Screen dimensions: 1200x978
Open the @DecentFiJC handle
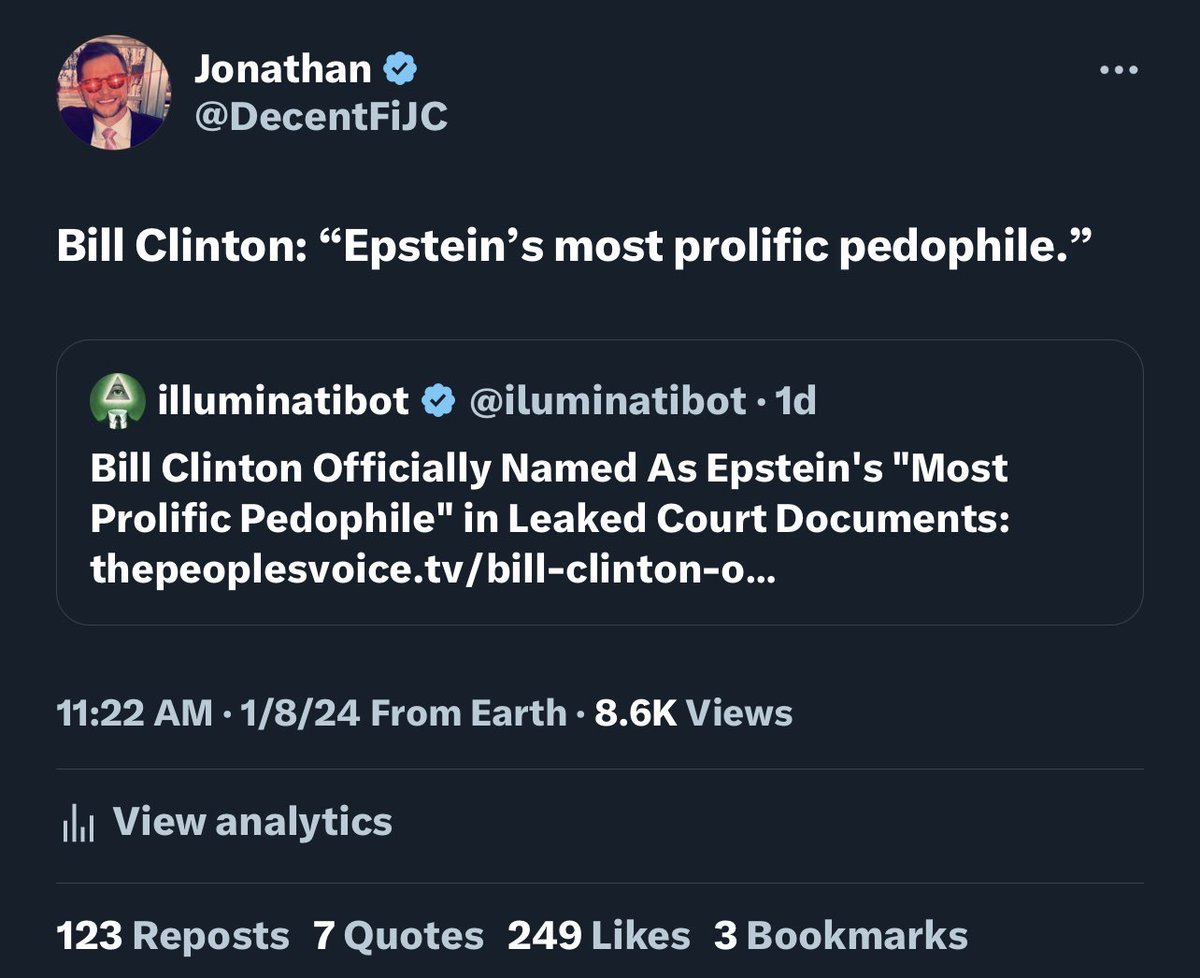tap(321, 116)
